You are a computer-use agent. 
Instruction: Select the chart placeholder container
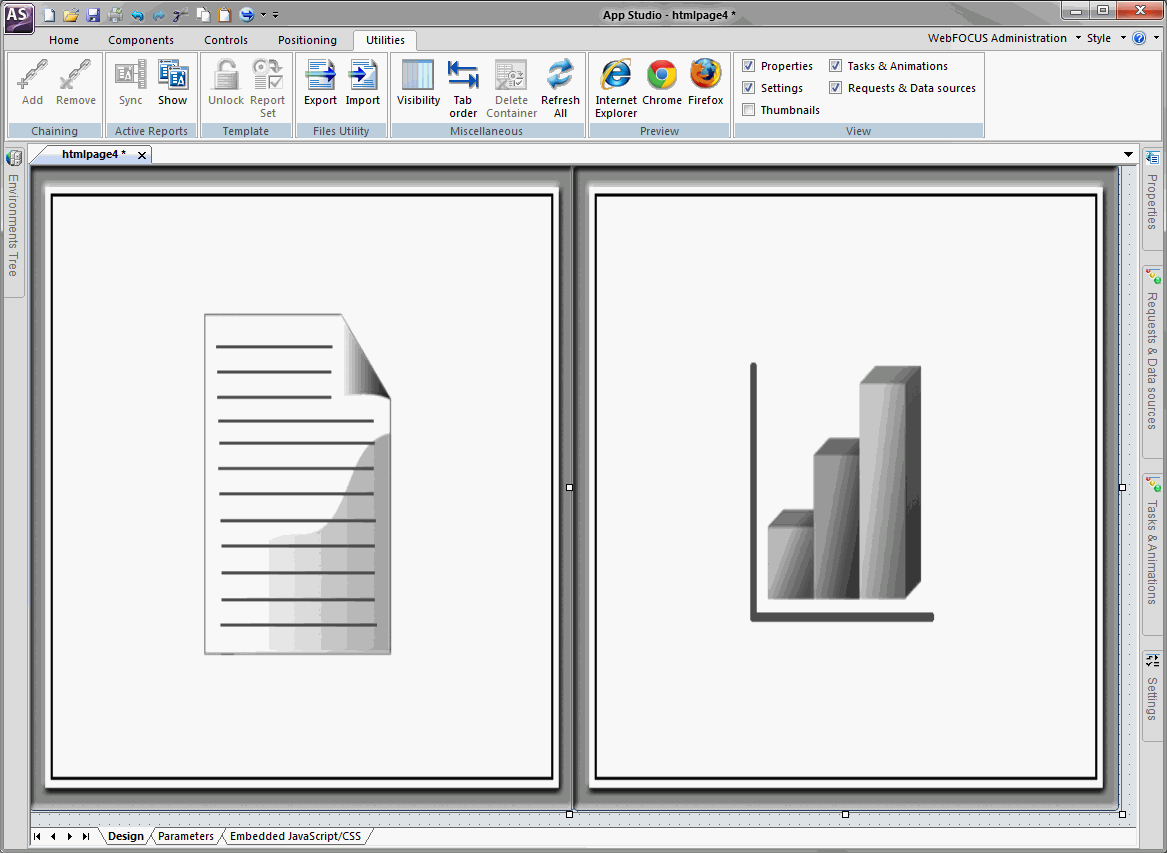846,486
